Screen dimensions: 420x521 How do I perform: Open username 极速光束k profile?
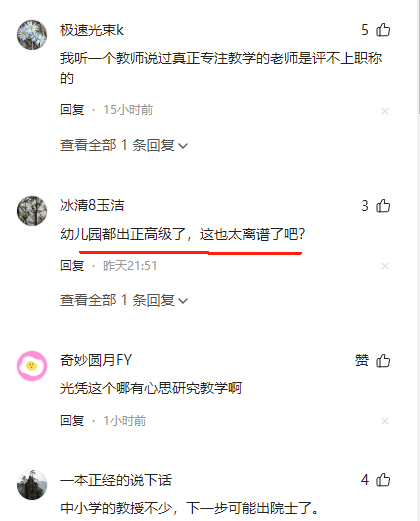click(x=92, y=30)
